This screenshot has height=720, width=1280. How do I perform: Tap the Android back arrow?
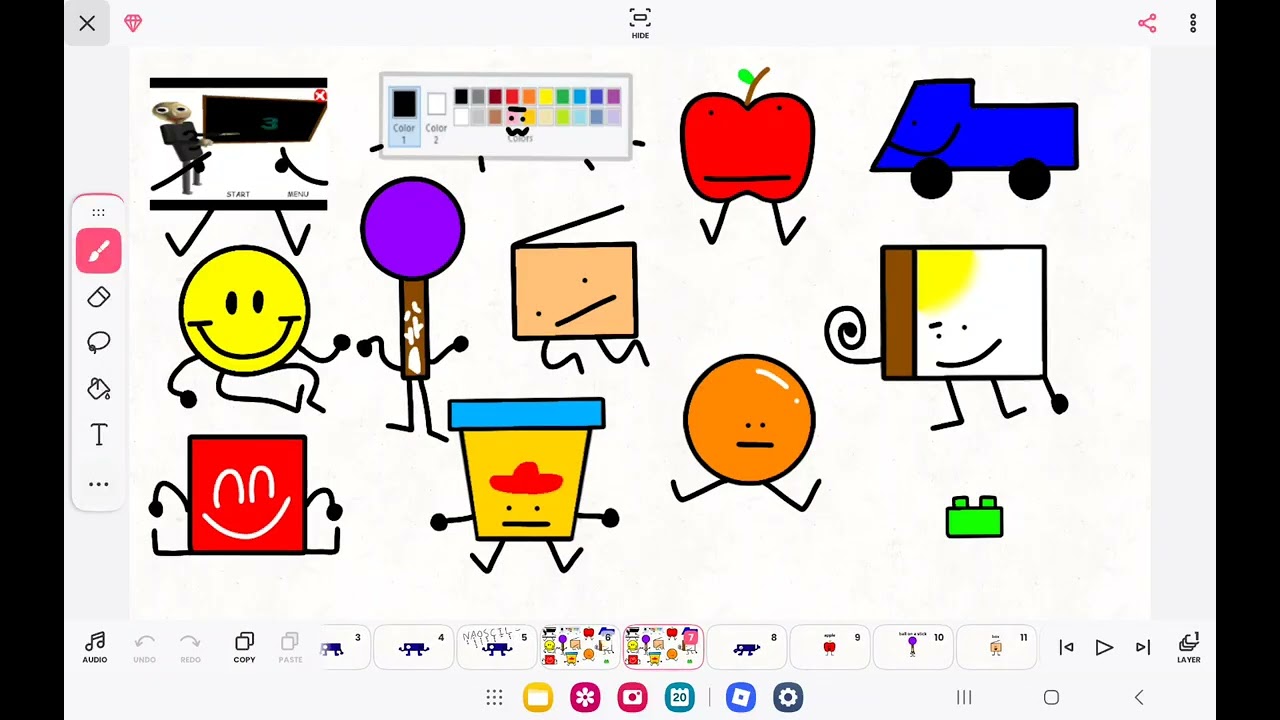tap(1138, 697)
